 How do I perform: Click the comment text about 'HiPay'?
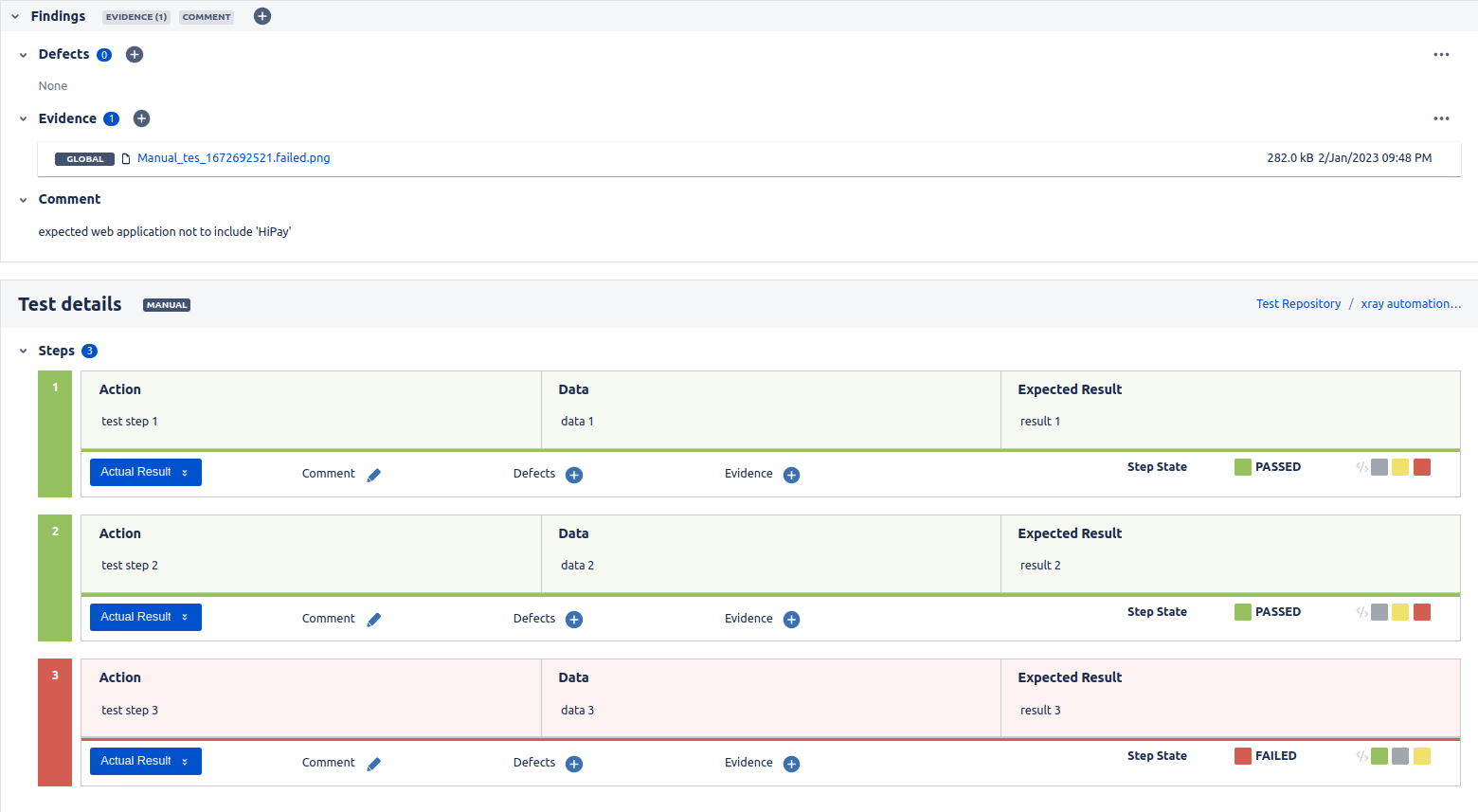click(x=165, y=232)
